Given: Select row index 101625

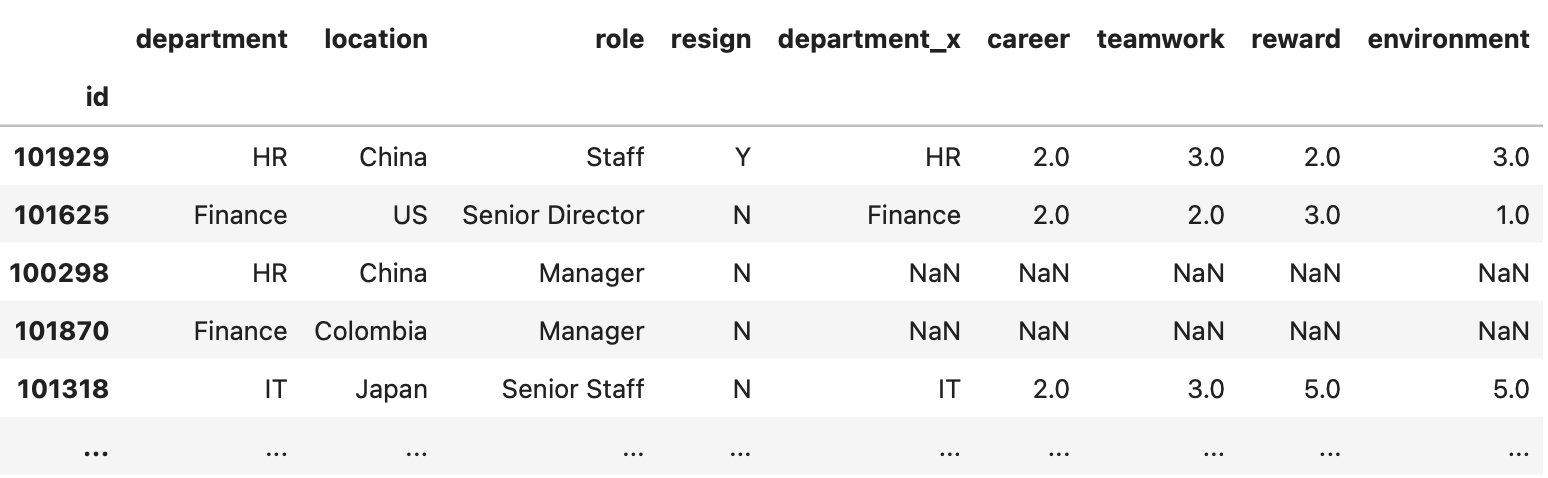Looking at the screenshot, I should point(62,215).
